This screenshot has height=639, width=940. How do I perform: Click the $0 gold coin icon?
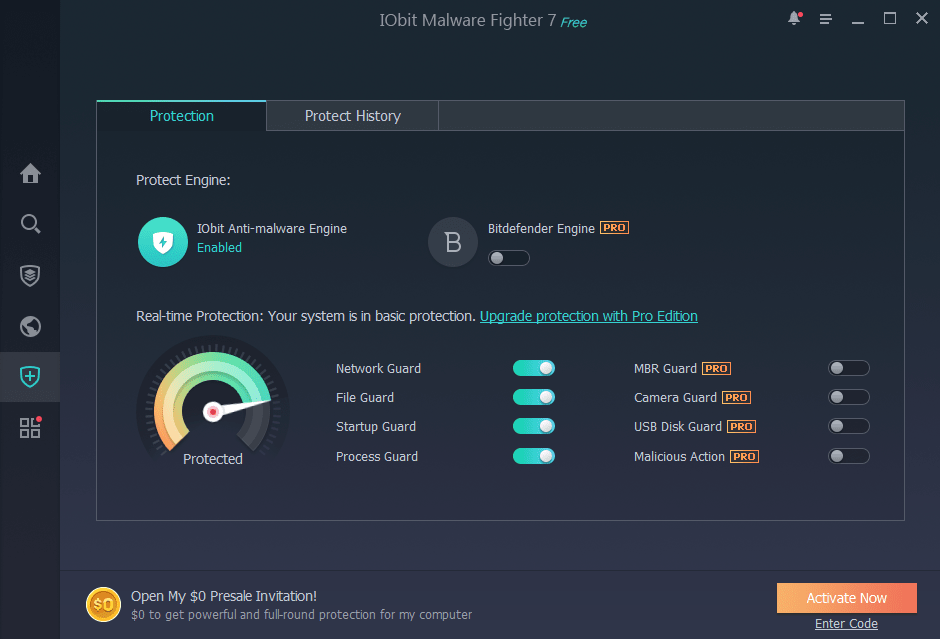[x=102, y=604]
